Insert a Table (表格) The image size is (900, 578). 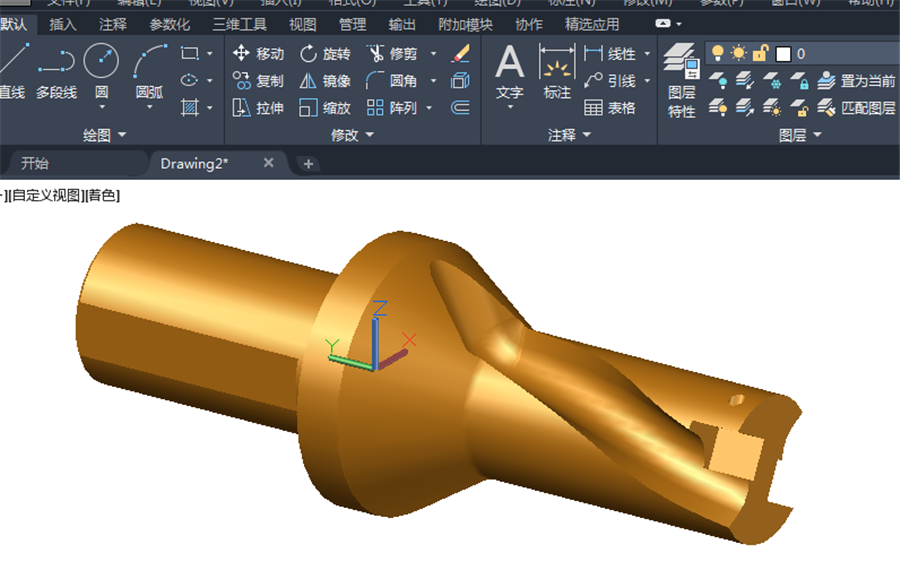coord(610,107)
